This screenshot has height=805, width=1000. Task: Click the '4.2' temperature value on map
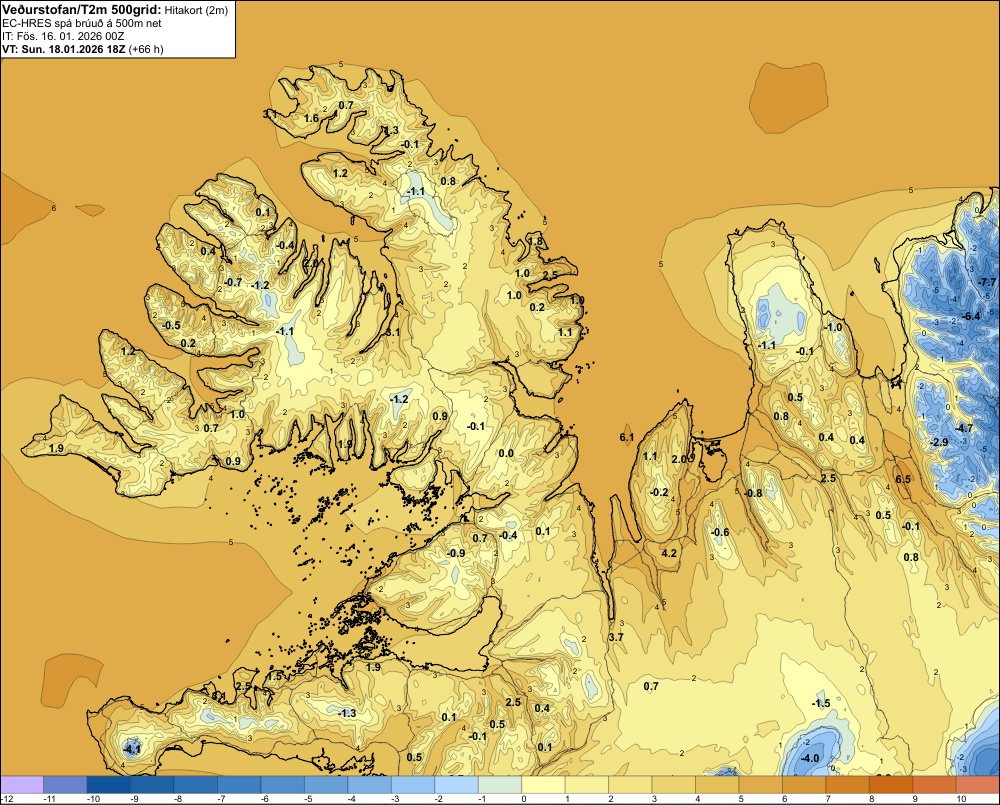pos(669,553)
